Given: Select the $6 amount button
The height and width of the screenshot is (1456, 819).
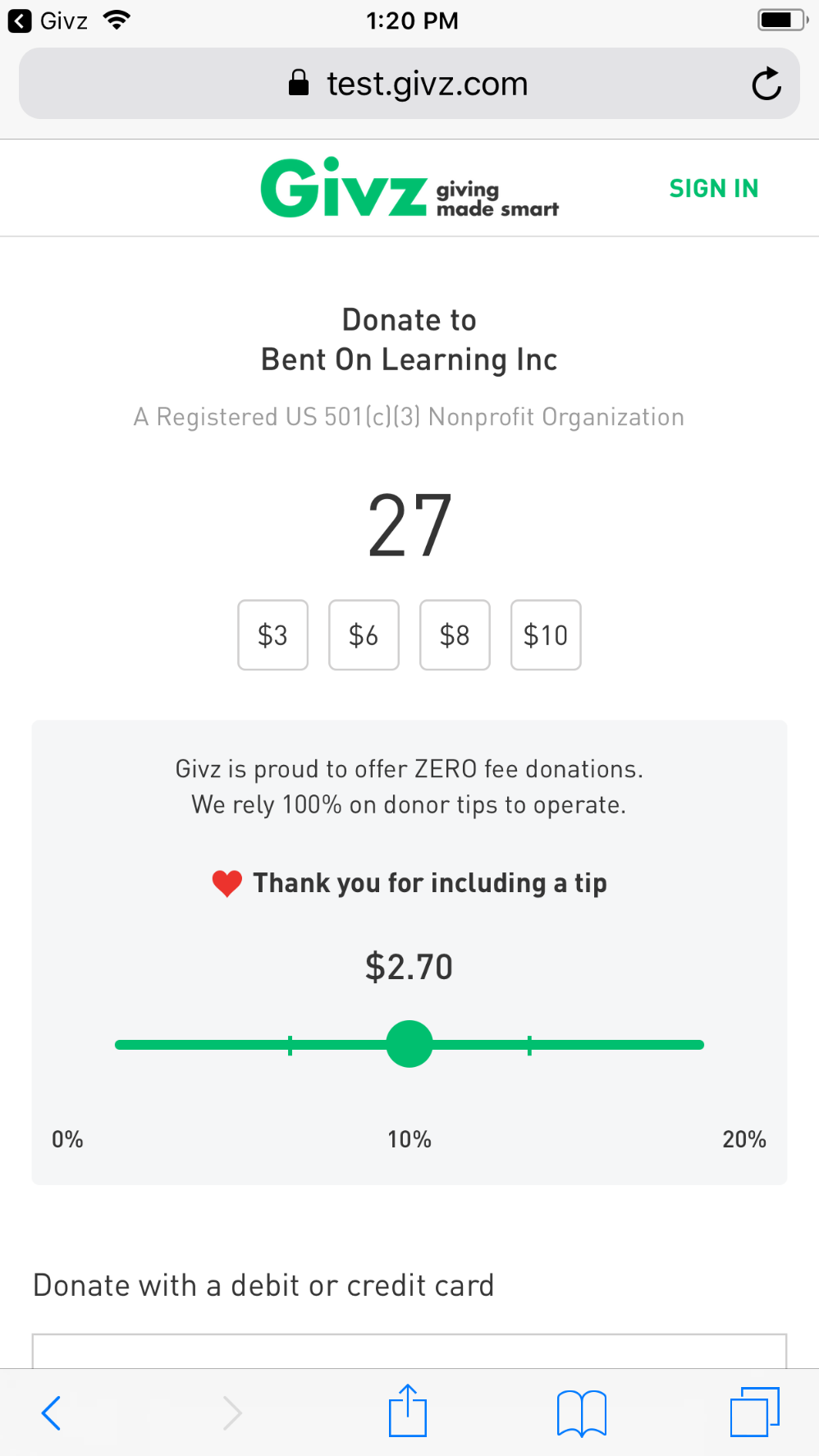Looking at the screenshot, I should click(x=364, y=635).
